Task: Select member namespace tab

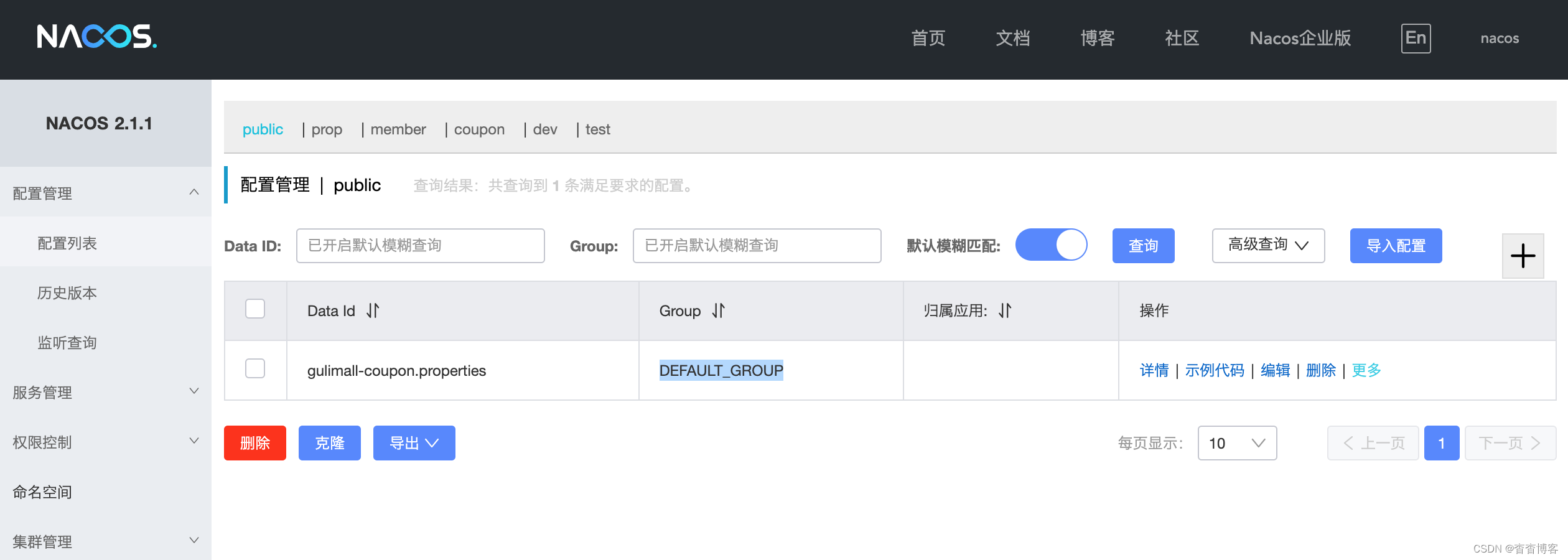Action: (x=398, y=129)
